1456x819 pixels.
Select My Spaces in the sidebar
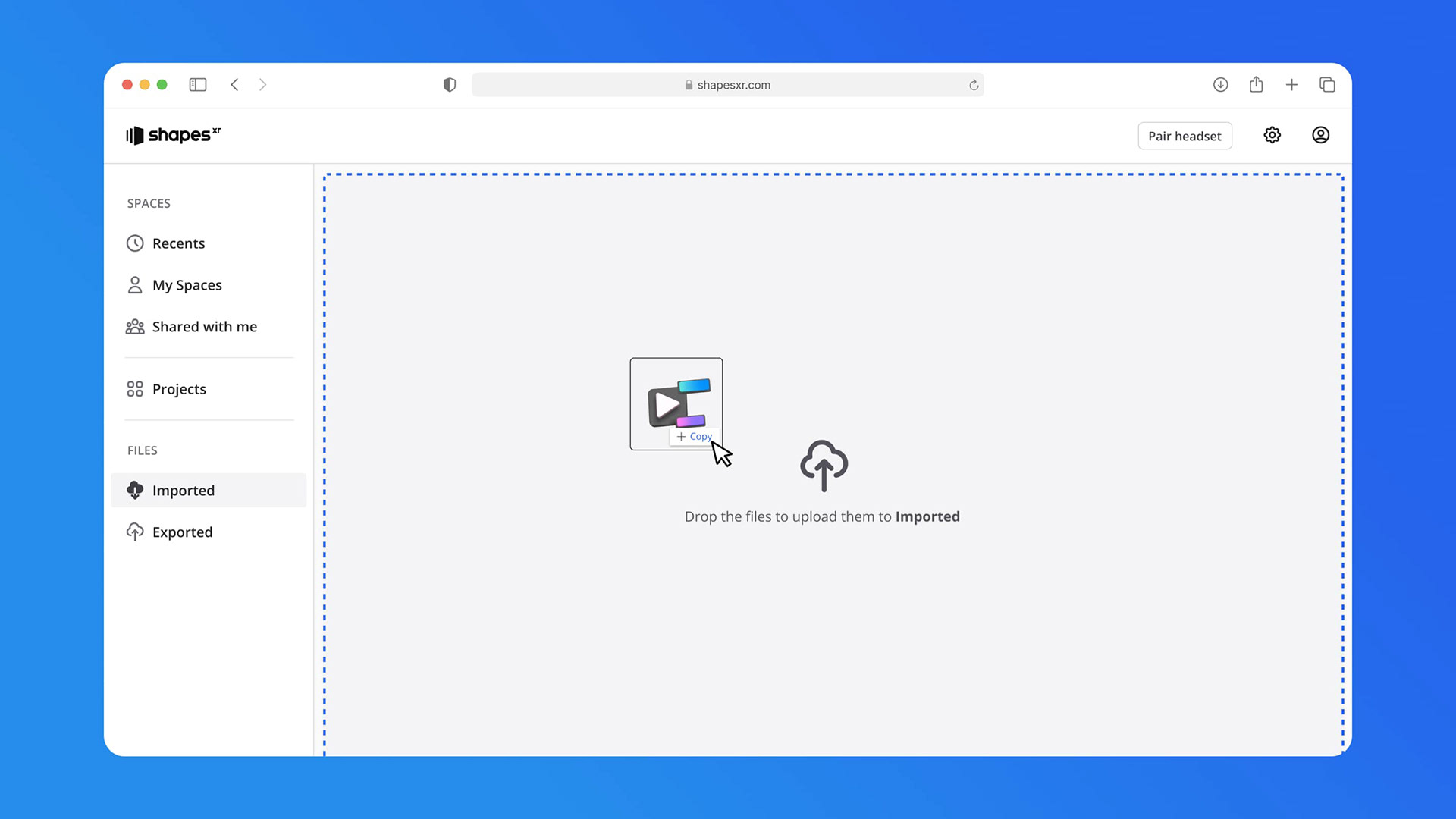coord(209,285)
